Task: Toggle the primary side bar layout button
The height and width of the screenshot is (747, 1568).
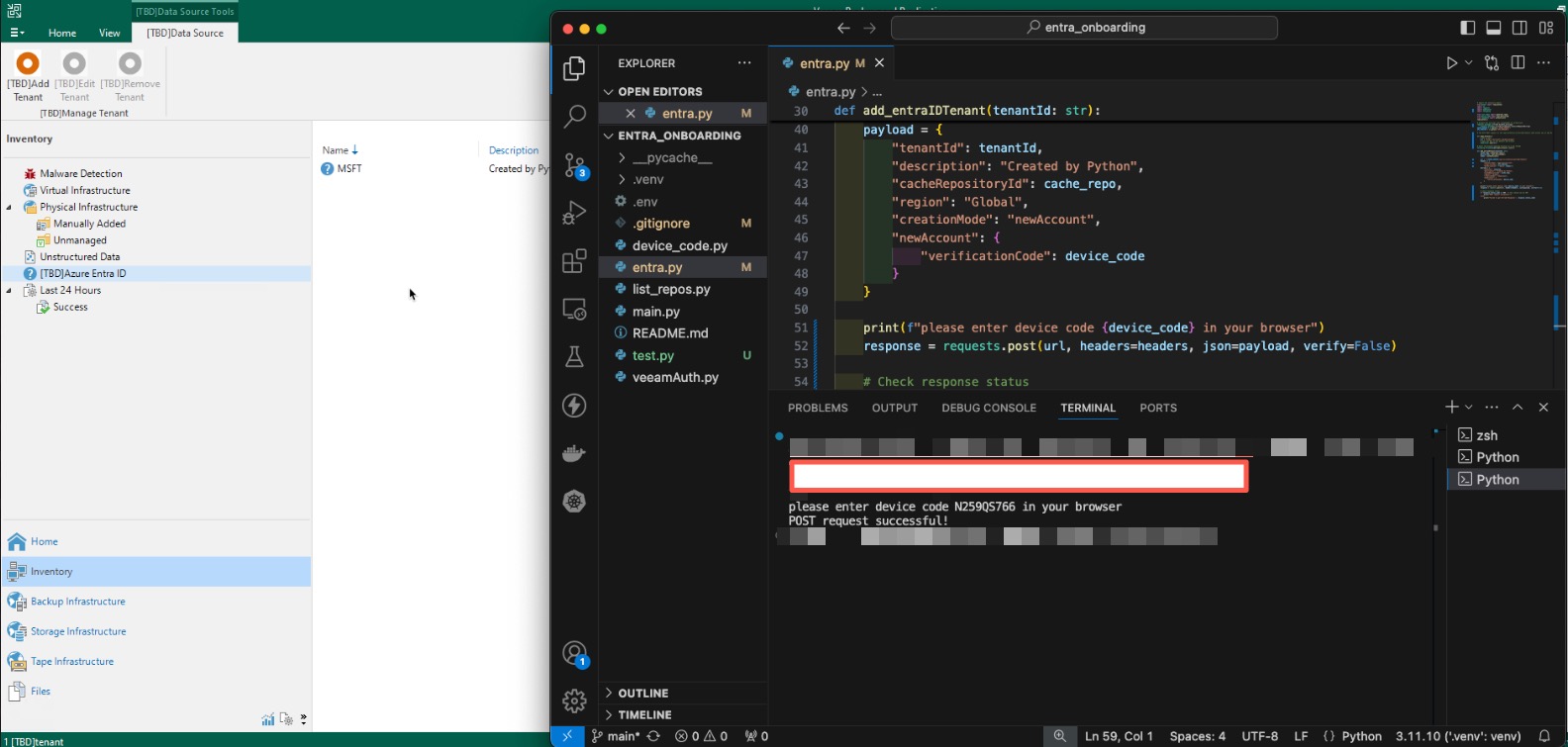Action: (1468, 28)
